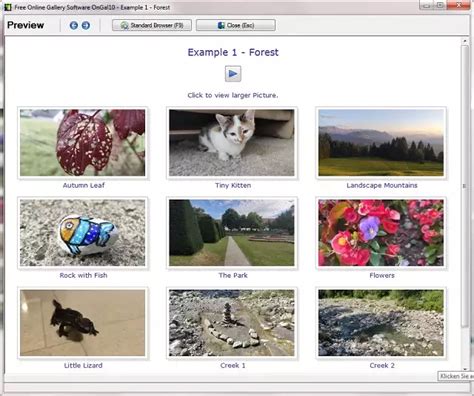Open the Standard Browser (F9) button
474x396 pixels.
tap(152, 25)
